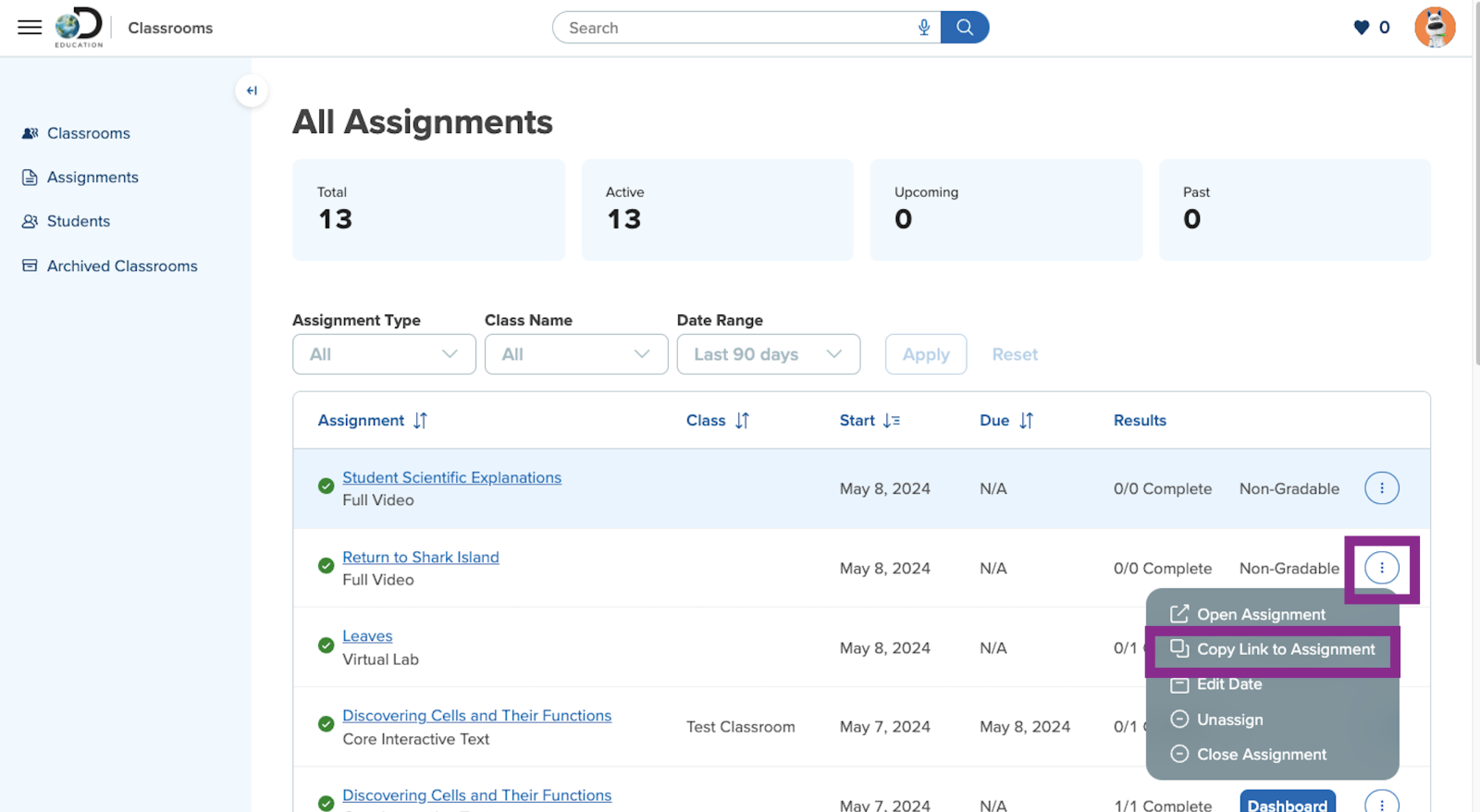Collapse the left sidebar panel
Viewport: 1480px width, 812px height.
click(252, 91)
